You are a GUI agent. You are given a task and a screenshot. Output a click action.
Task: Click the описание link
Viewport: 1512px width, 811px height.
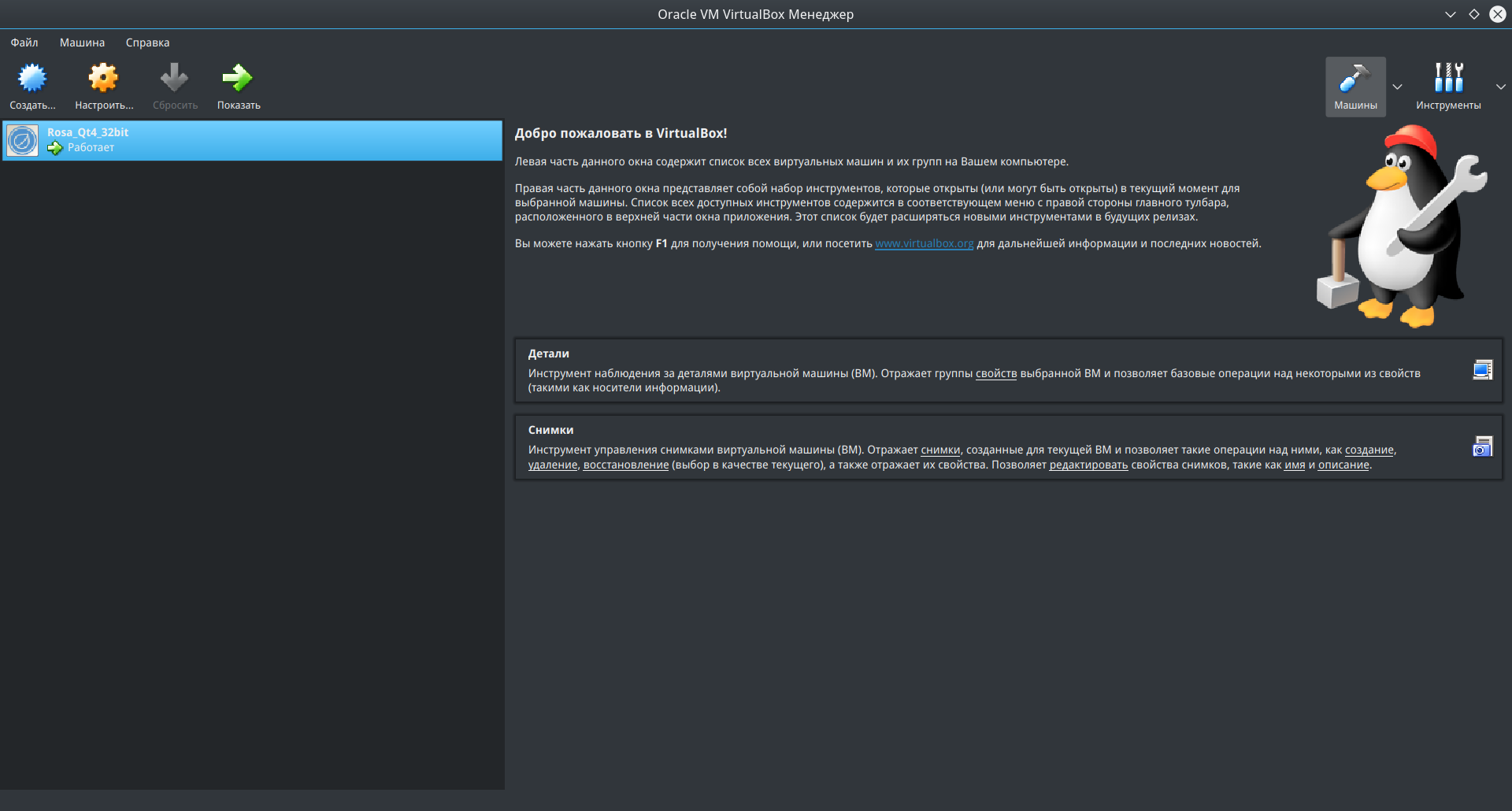pos(1343,465)
